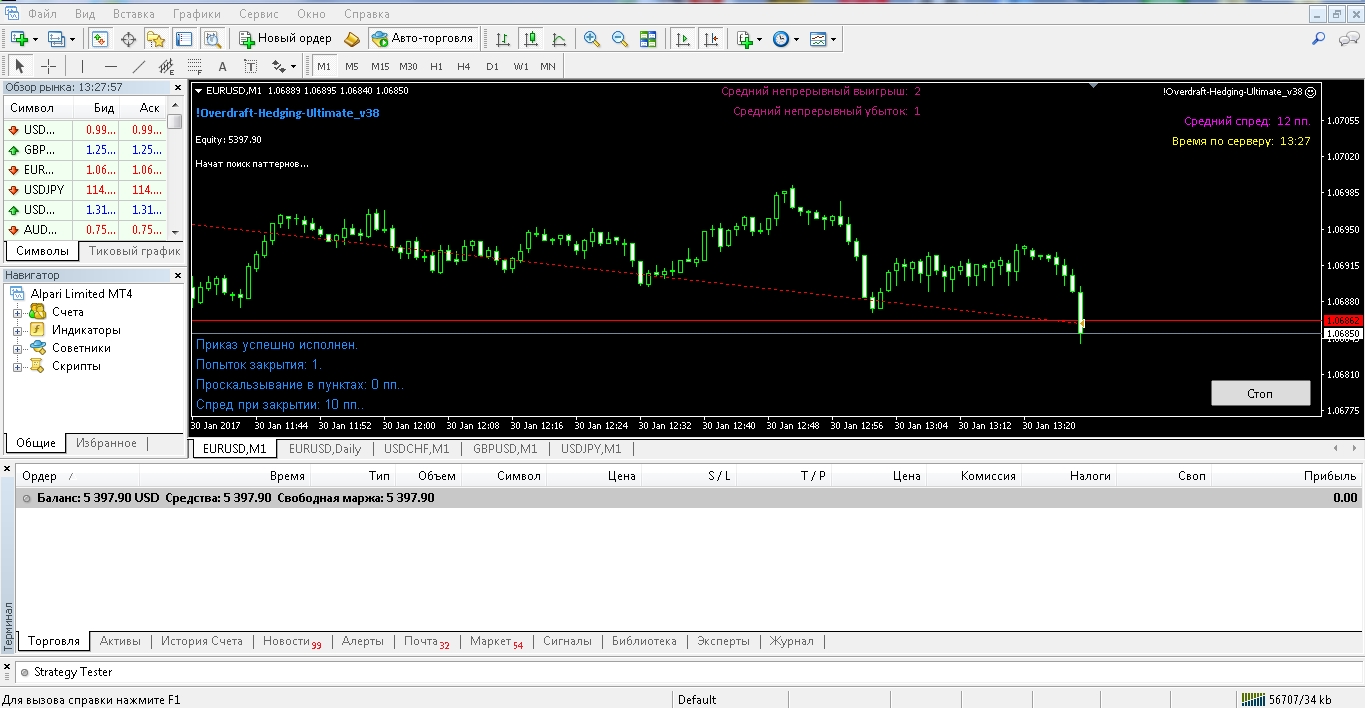
Task: Open the Сервис menu
Action: tap(259, 14)
